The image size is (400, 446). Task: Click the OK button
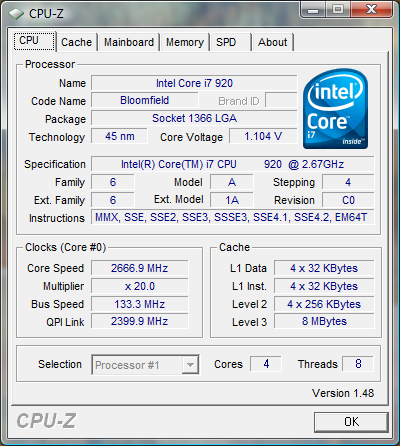(351, 422)
